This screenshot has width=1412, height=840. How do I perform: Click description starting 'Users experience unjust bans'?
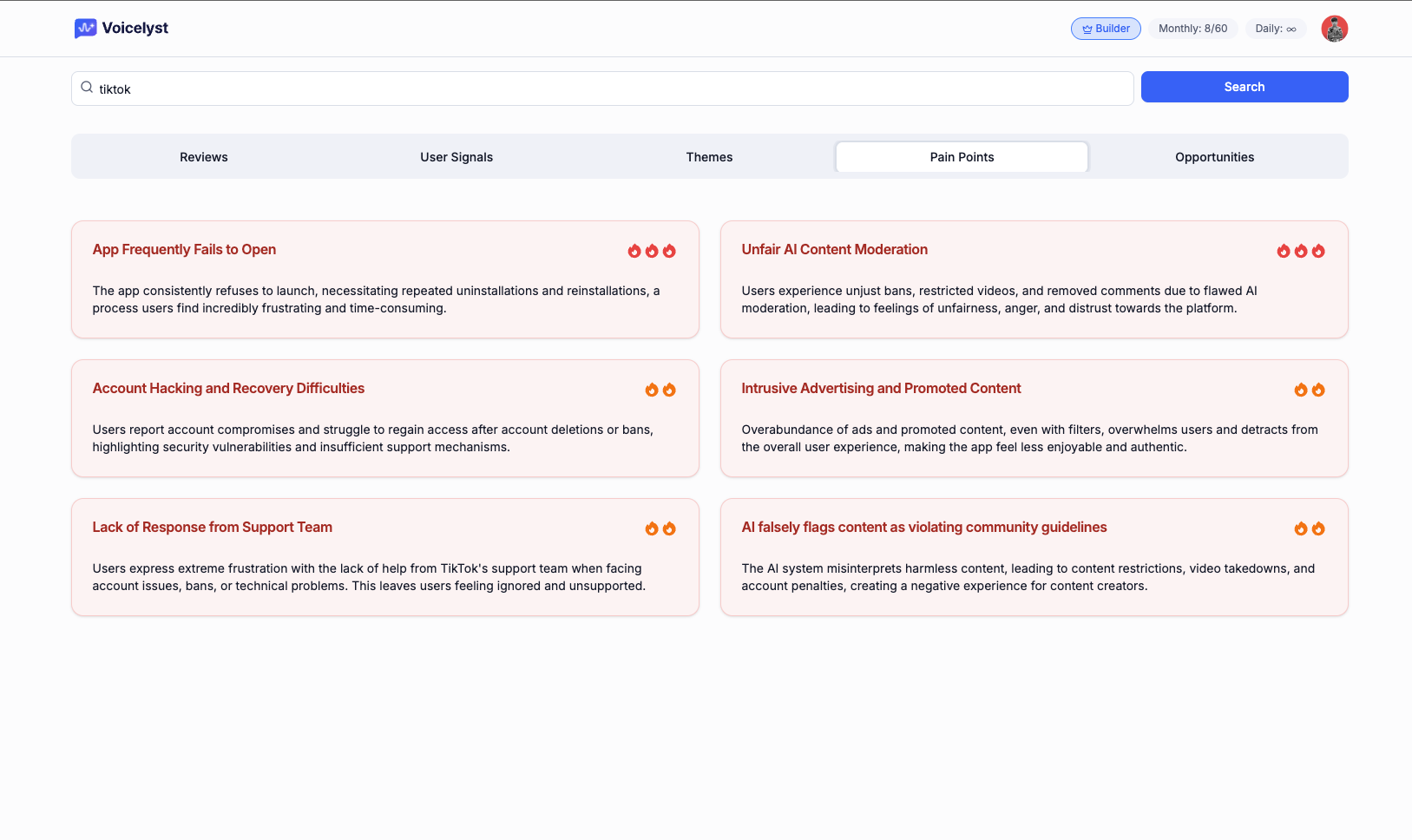tap(999, 299)
